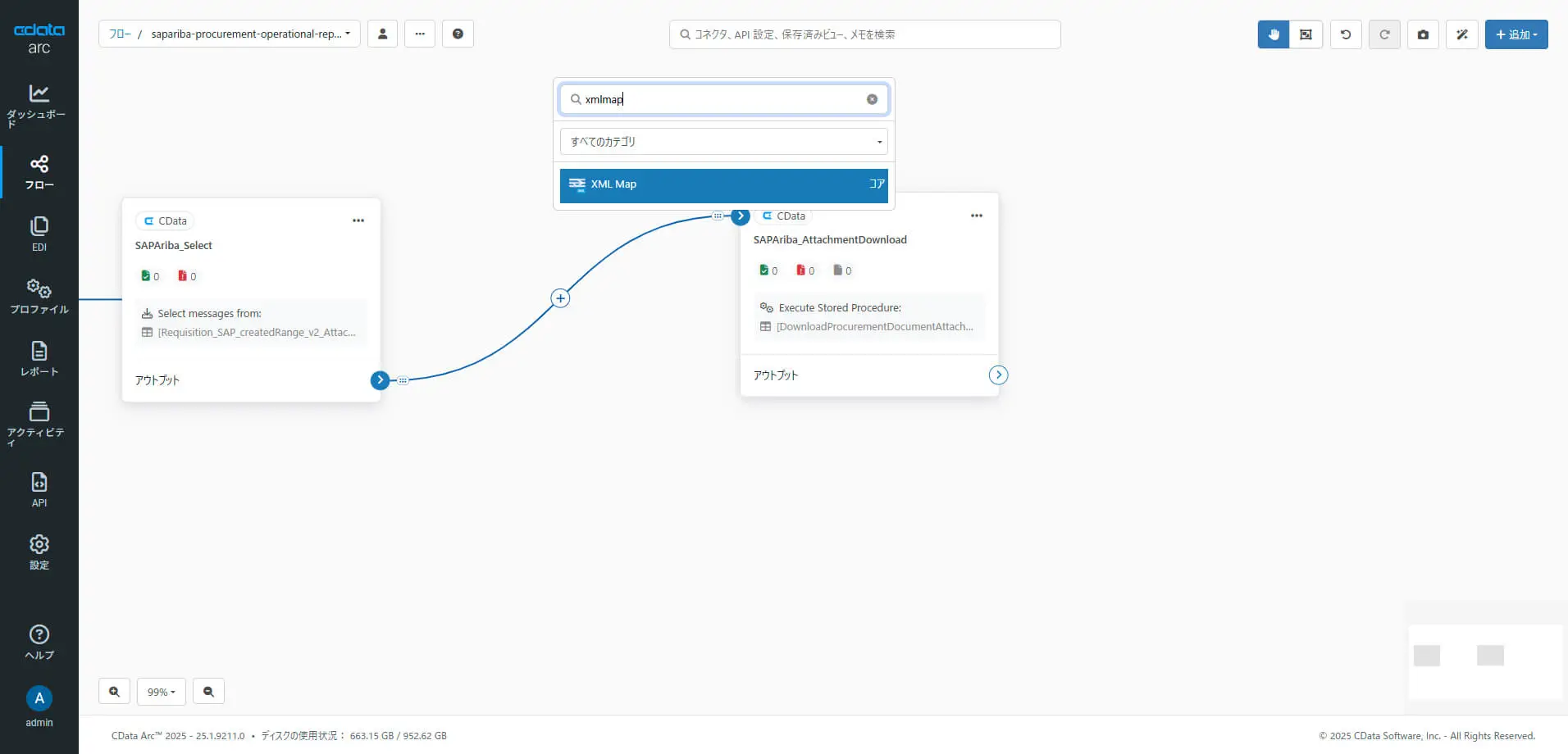Viewport: 1568px width, 754px height.
Task: Click the DownloadProcurementDocumentAttach procedure name
Action: tap(875, 327)
